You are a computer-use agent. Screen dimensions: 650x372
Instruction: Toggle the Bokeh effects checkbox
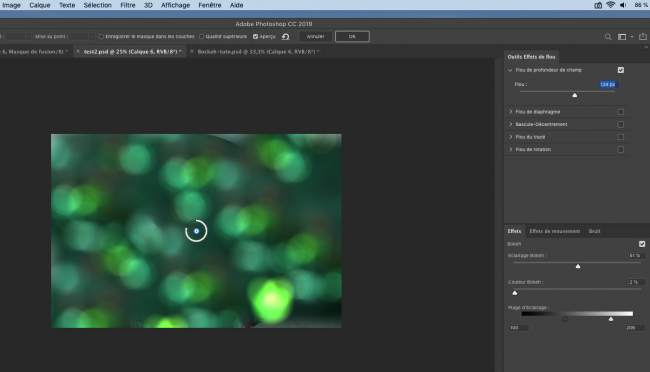coord(642,244)
